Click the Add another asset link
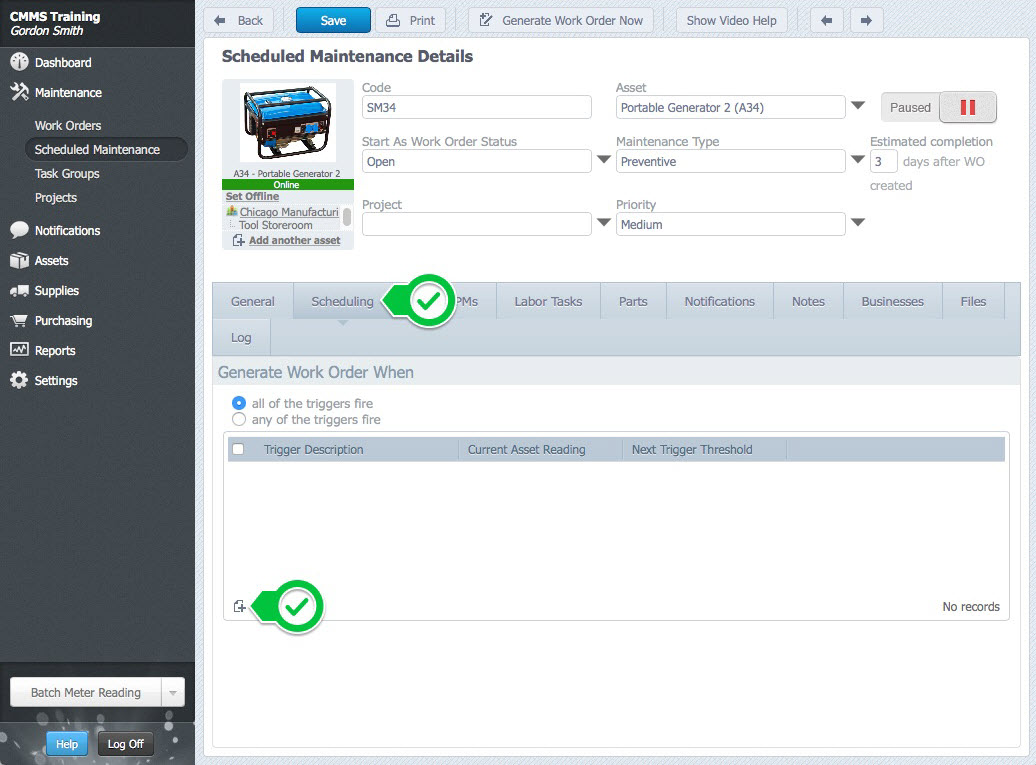The width and height of the screenshot is (1036, 765). pyautogui.click(x=295, y=240)
